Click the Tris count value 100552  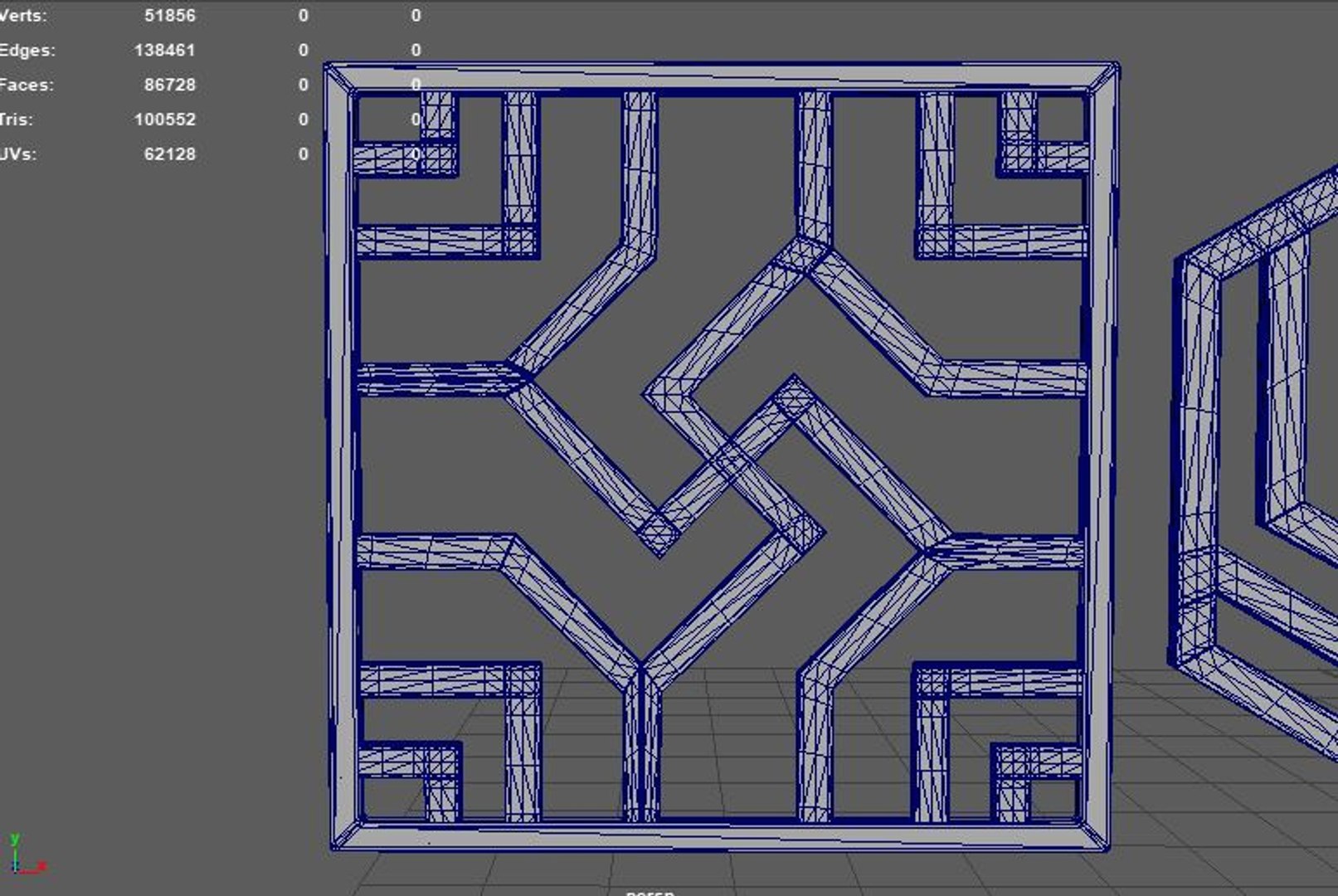164,119
